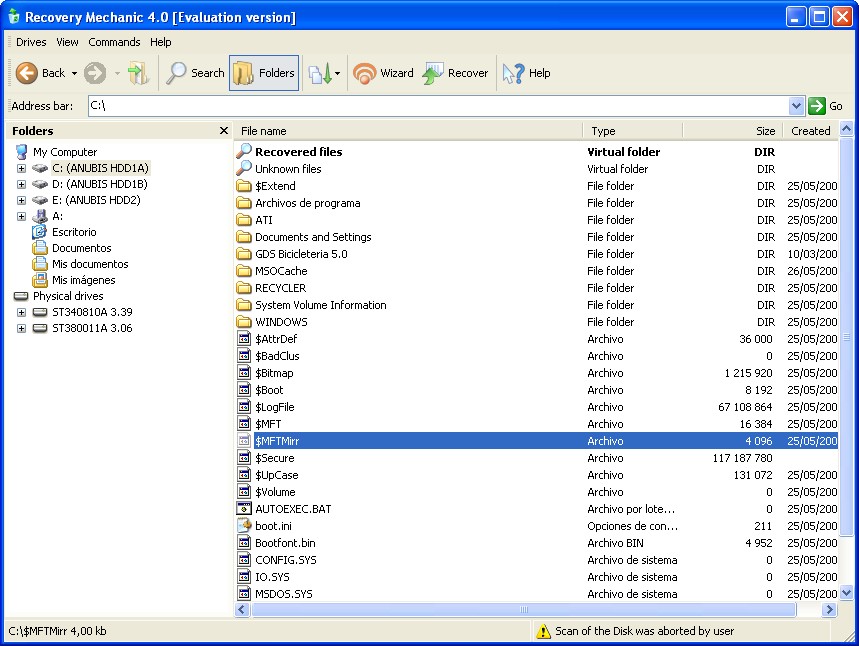Click the WINDOWS folder icon

tap(244, 322)
